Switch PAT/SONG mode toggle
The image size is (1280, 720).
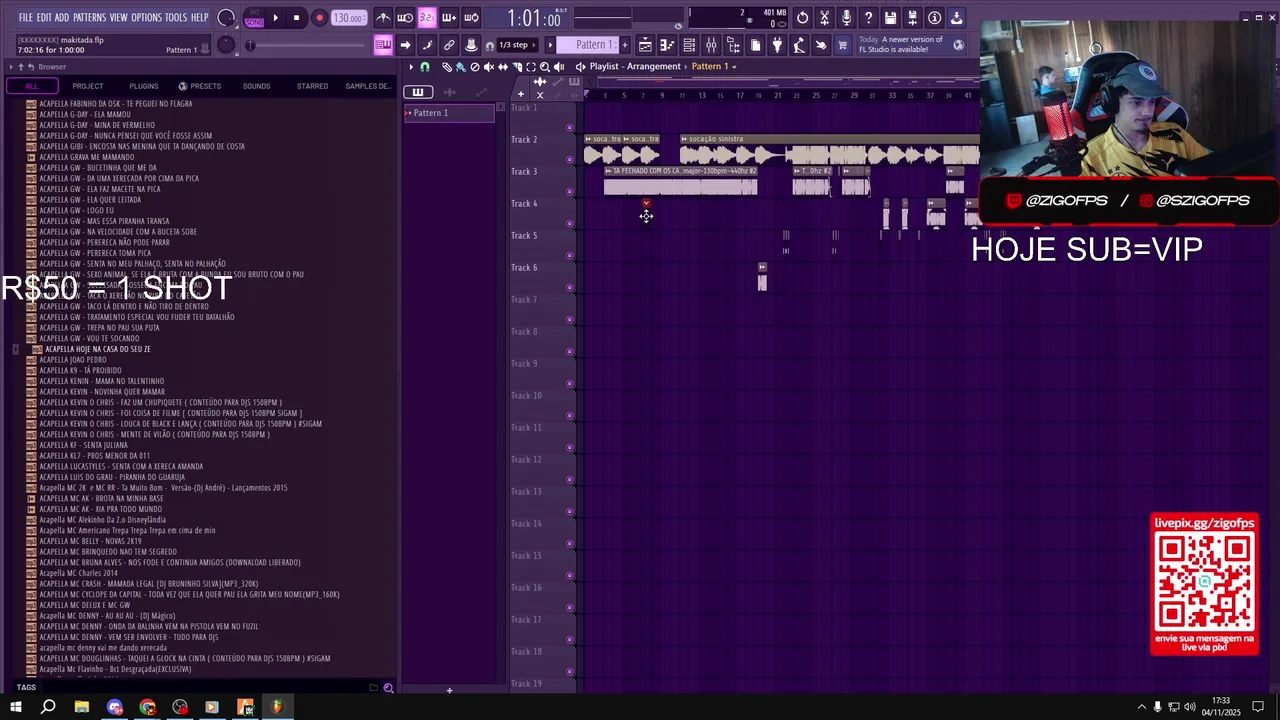click(254, 18)
